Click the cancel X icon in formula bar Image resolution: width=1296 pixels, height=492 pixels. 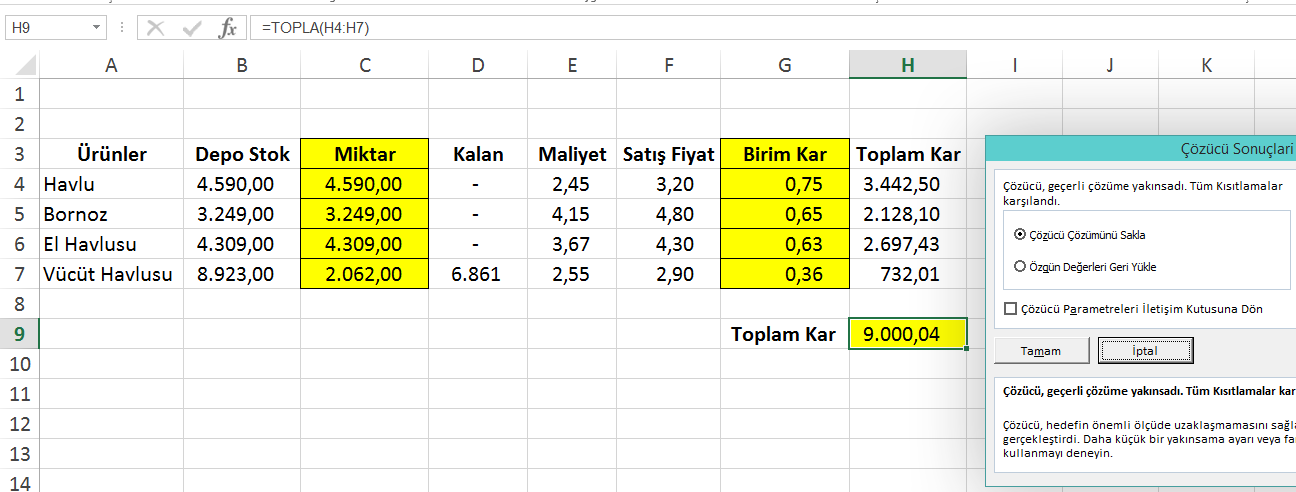155,28
